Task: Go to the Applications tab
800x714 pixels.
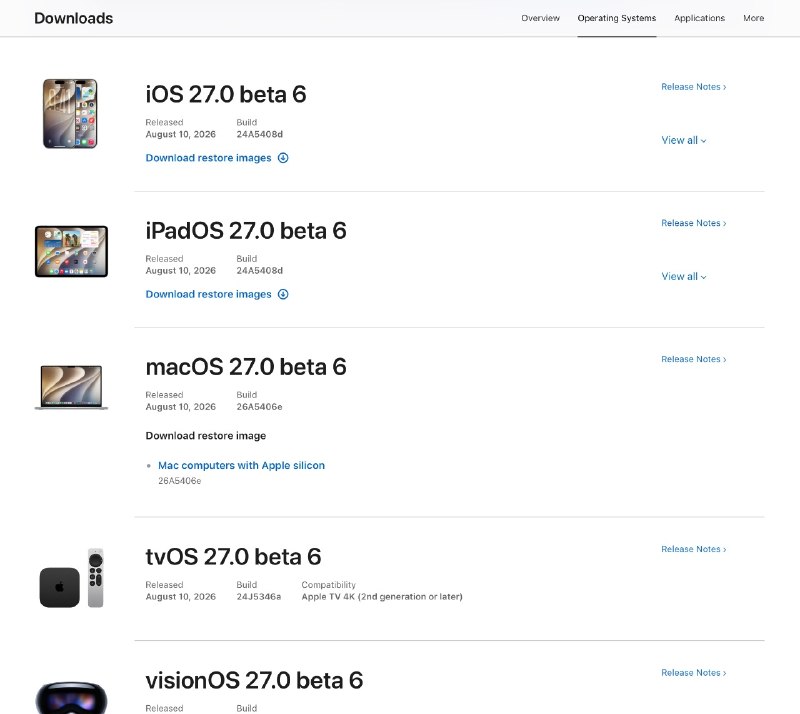Action: pyautogui.click(x=699, y=18)
